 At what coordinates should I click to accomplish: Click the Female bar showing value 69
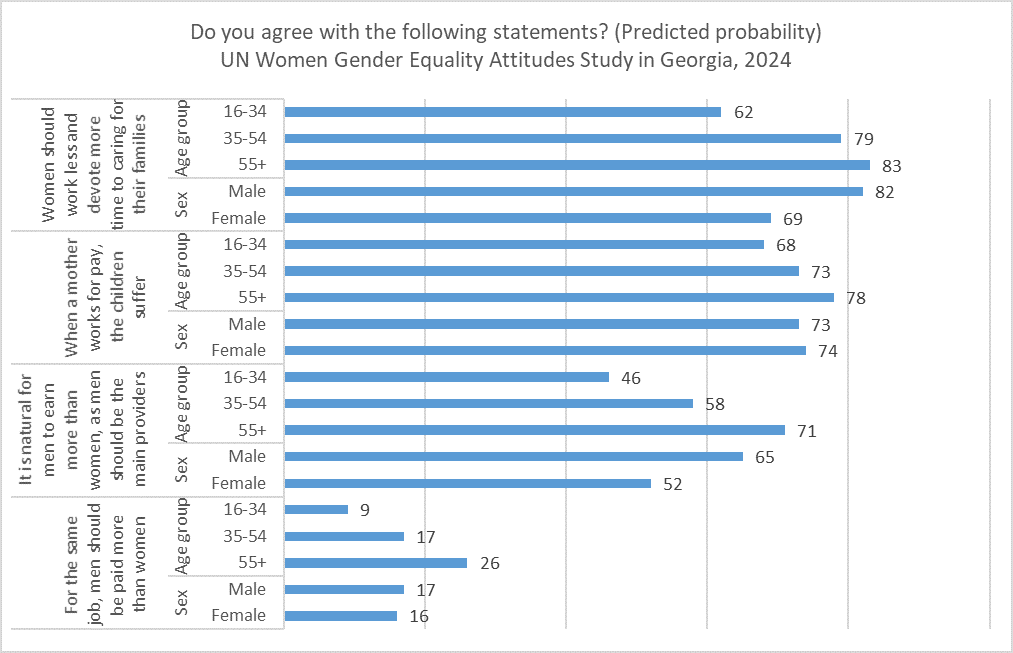pos(528,218)
